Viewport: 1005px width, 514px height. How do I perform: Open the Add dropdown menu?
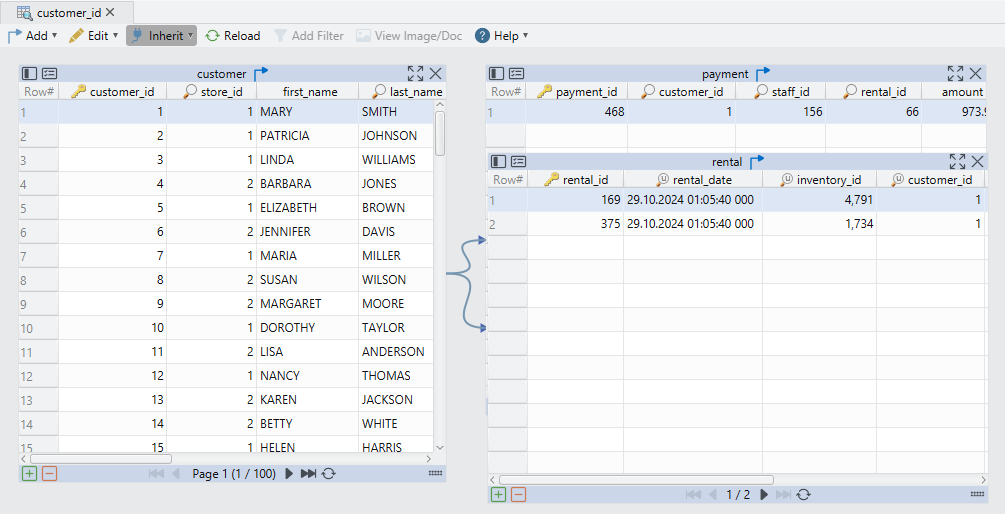click(x=33, y=36)
